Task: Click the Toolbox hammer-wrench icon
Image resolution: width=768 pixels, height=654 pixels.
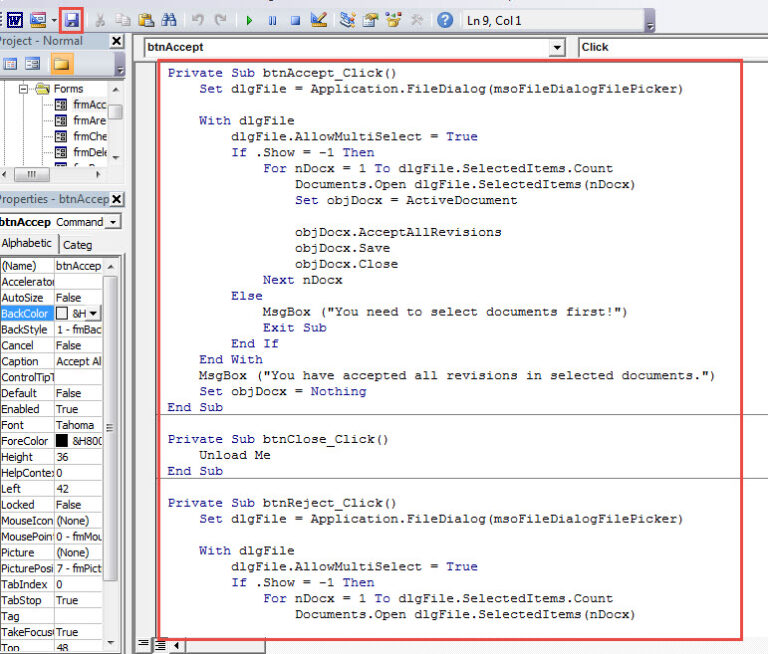Action: pyautogui.click(x=417, y=21)
